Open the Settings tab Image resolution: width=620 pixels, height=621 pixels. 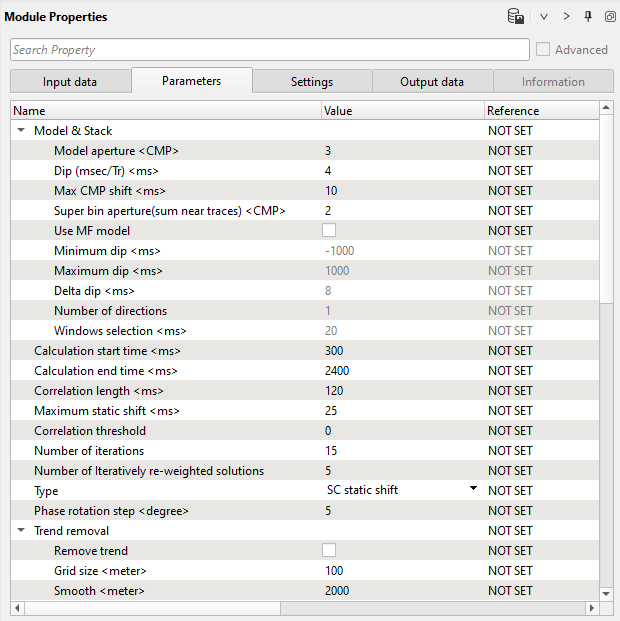[312, 82]
